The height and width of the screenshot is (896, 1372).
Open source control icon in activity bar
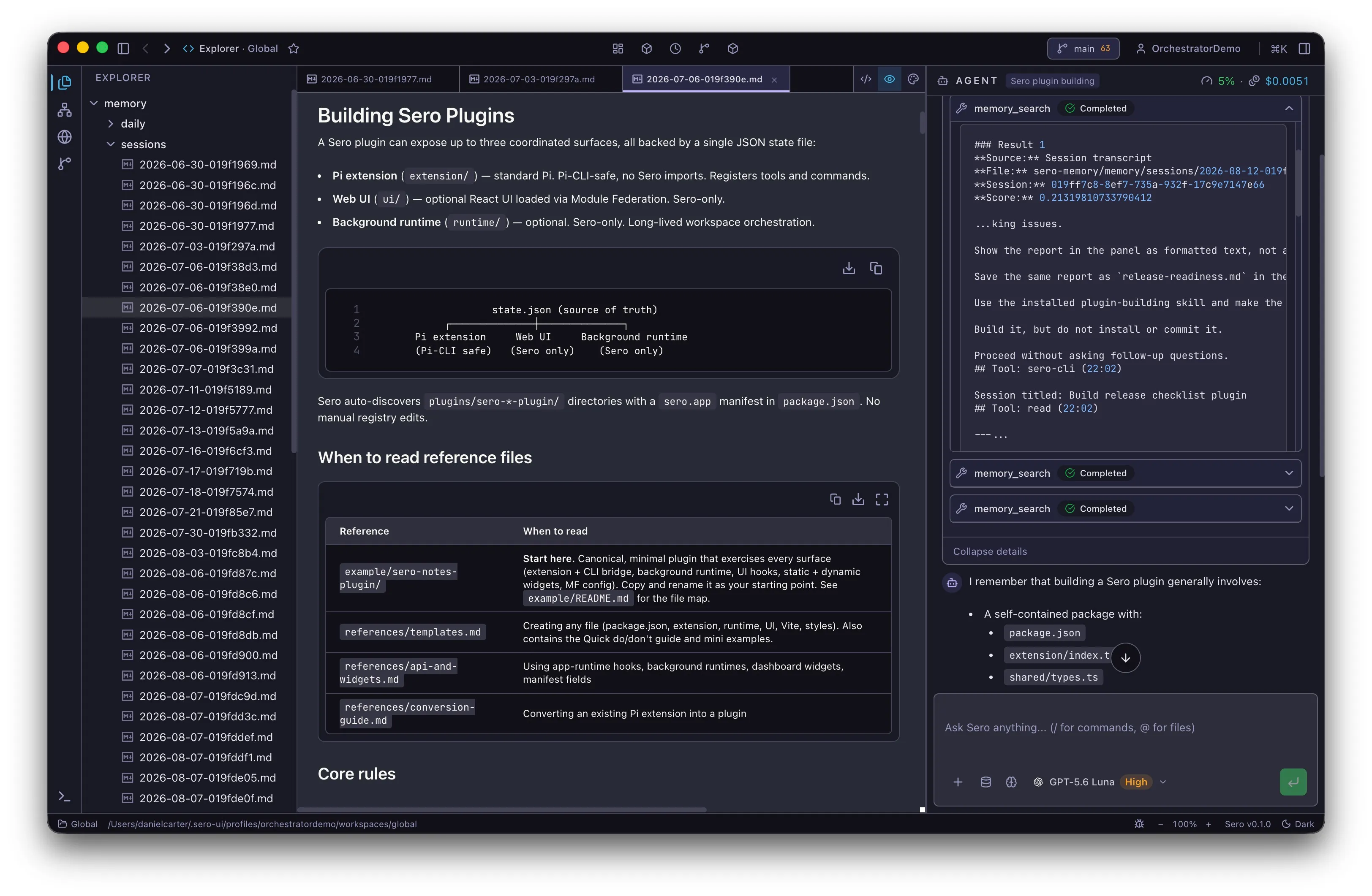[65, 164]
